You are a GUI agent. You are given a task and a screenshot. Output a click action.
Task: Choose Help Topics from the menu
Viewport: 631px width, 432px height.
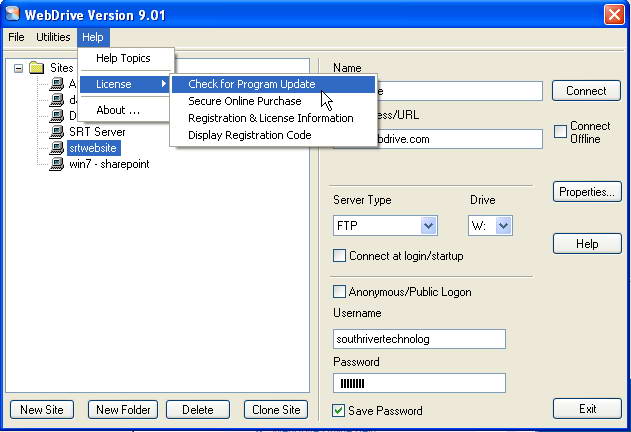click(x=126, y=58)
